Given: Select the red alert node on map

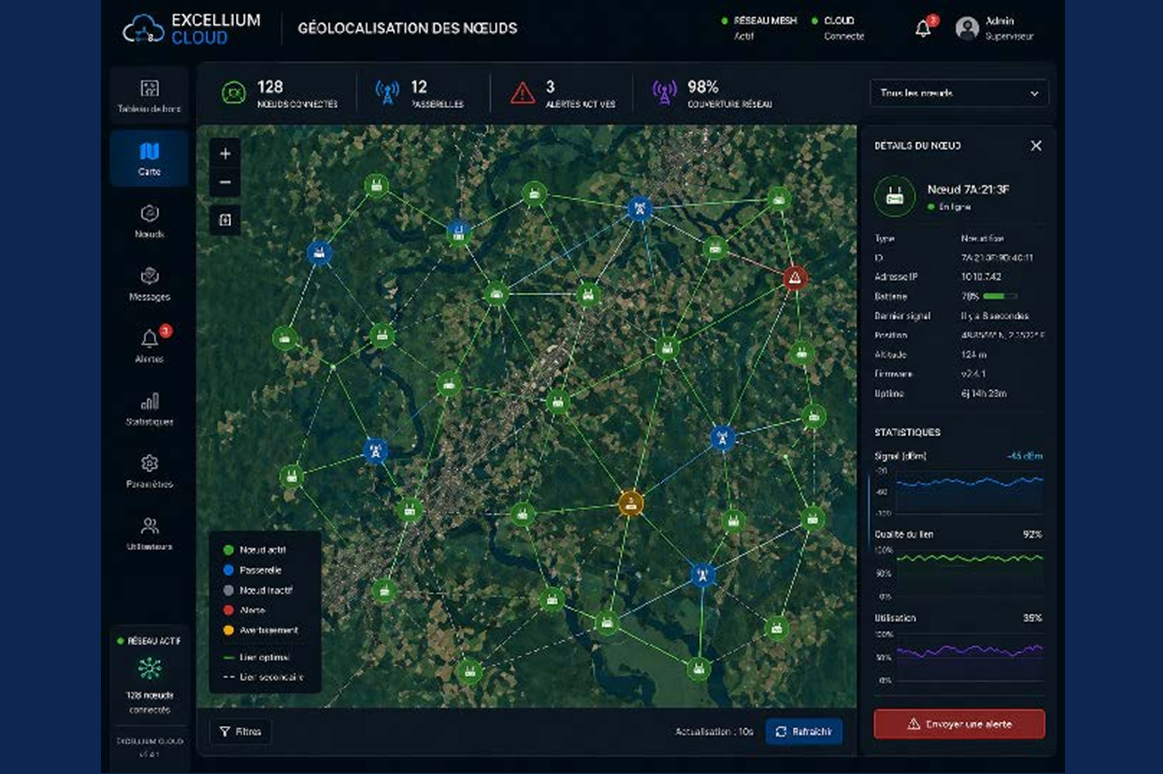Looking at the screenshot, I should coord(795,278).
